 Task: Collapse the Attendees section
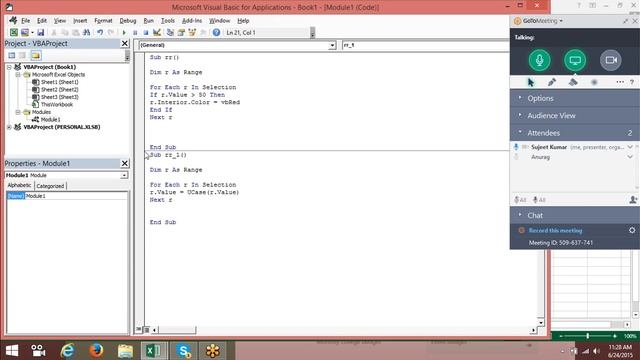pos(575,133)
